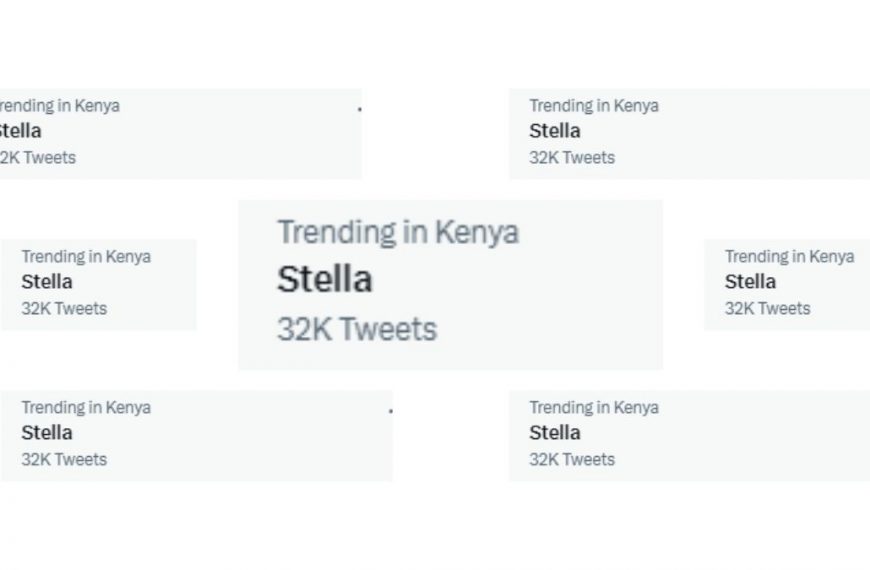The width and height of the screenshot is (870, 570).
Task: Select "32K Tweets" in the large center card
Action: click(x=356, y=329)
